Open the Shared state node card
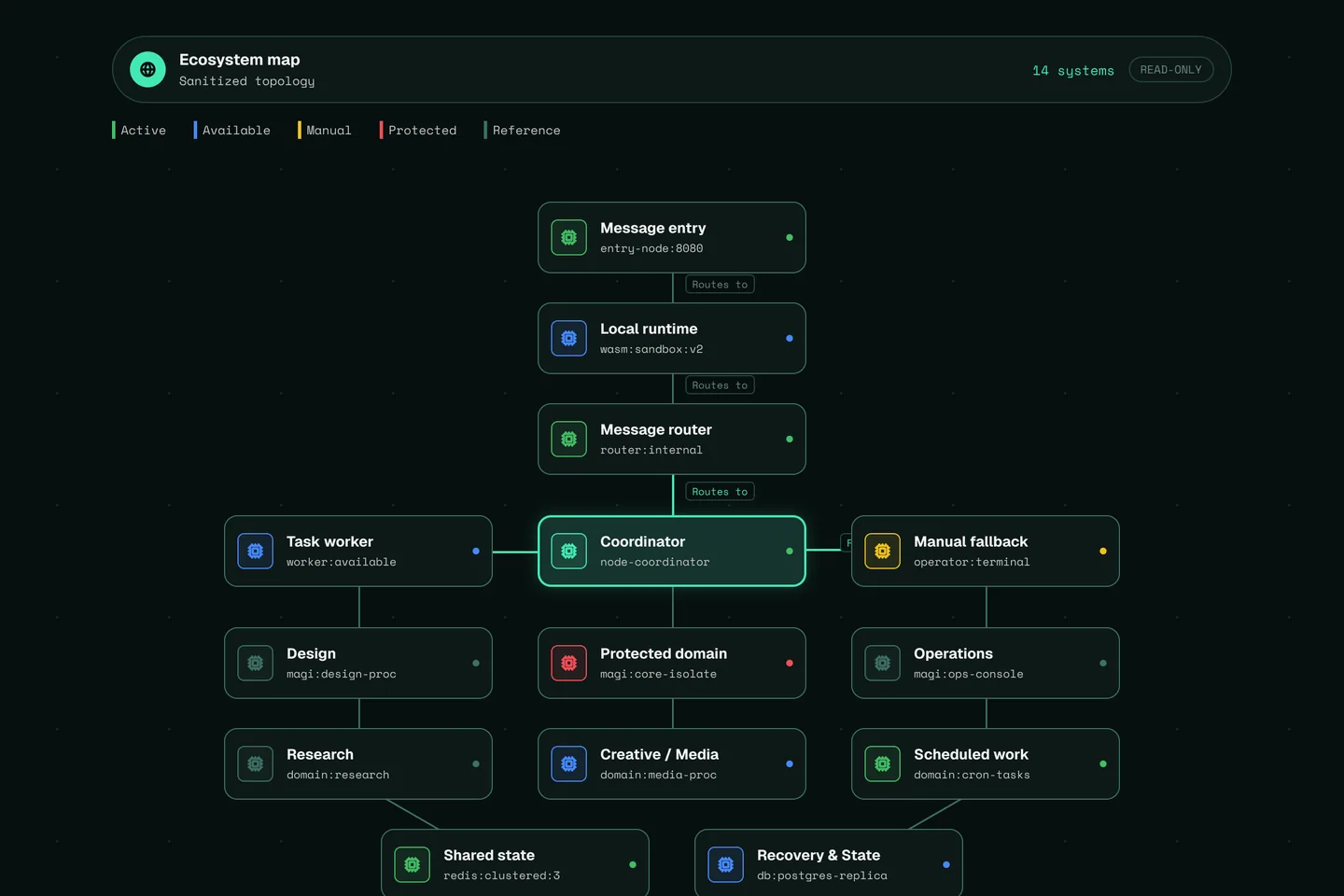 [515, 863]
